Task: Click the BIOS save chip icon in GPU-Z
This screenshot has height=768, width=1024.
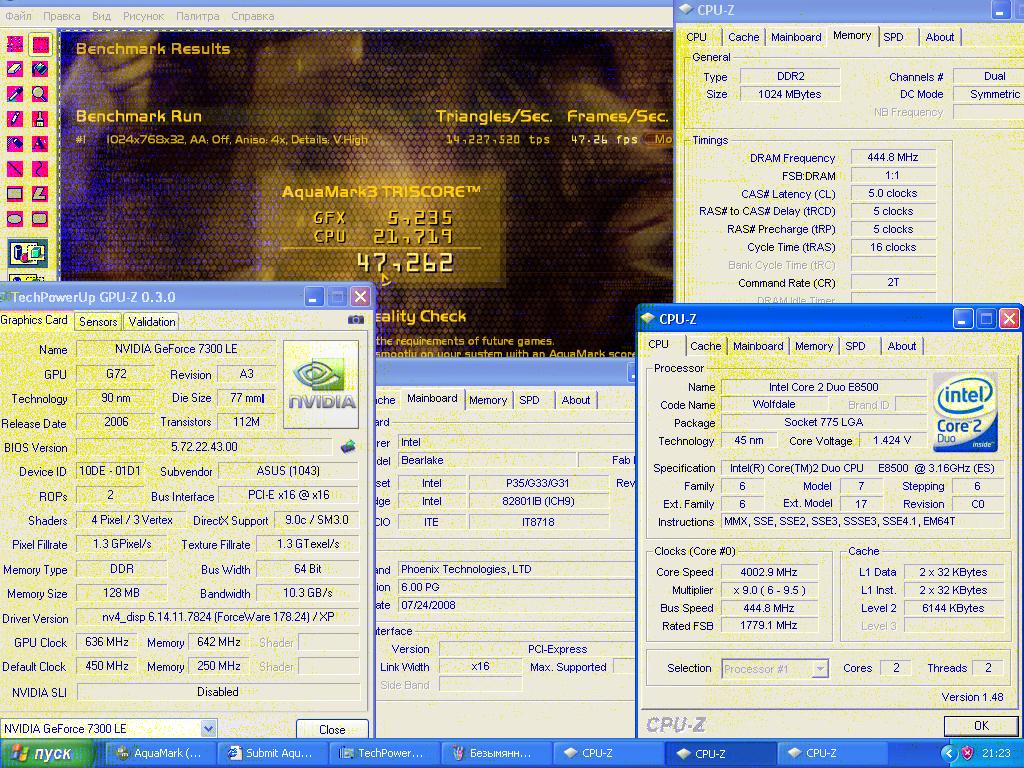Action: 348,447
